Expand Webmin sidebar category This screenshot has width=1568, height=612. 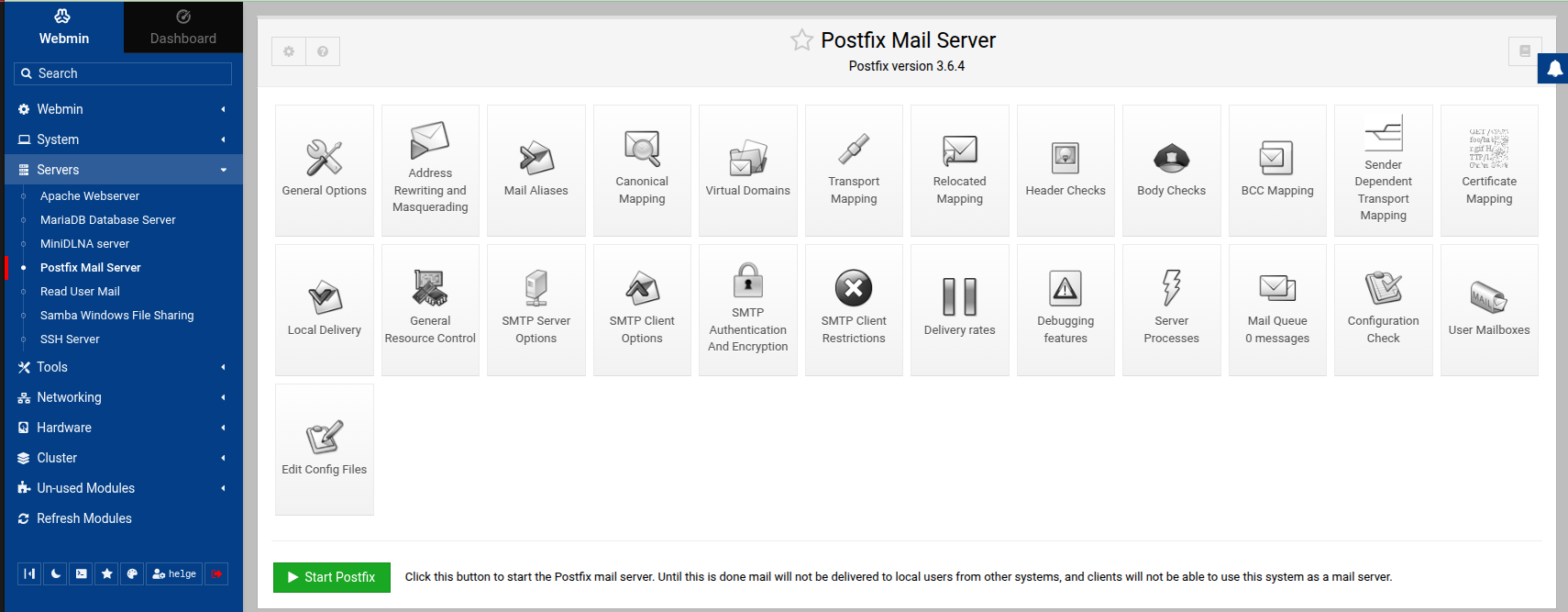pyautogui.click(x=124, y=109)
